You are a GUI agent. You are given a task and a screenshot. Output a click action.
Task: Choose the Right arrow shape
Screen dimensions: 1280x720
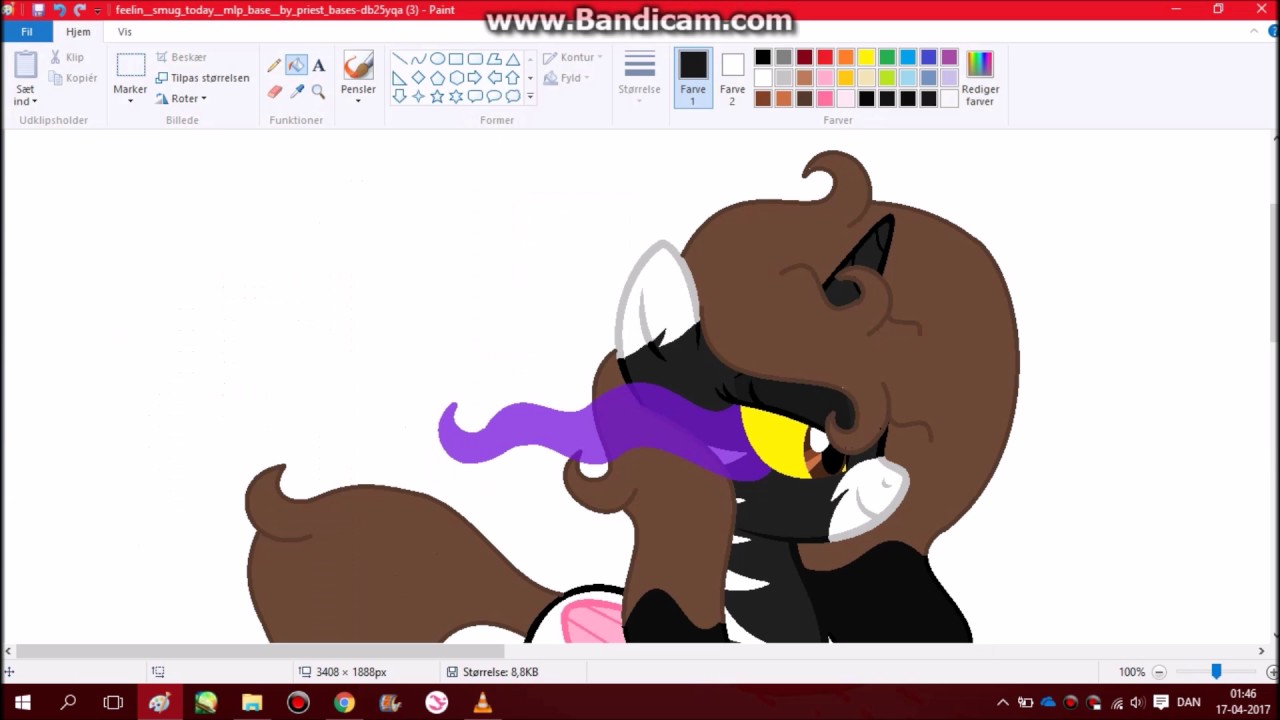[x=475, y=78]
